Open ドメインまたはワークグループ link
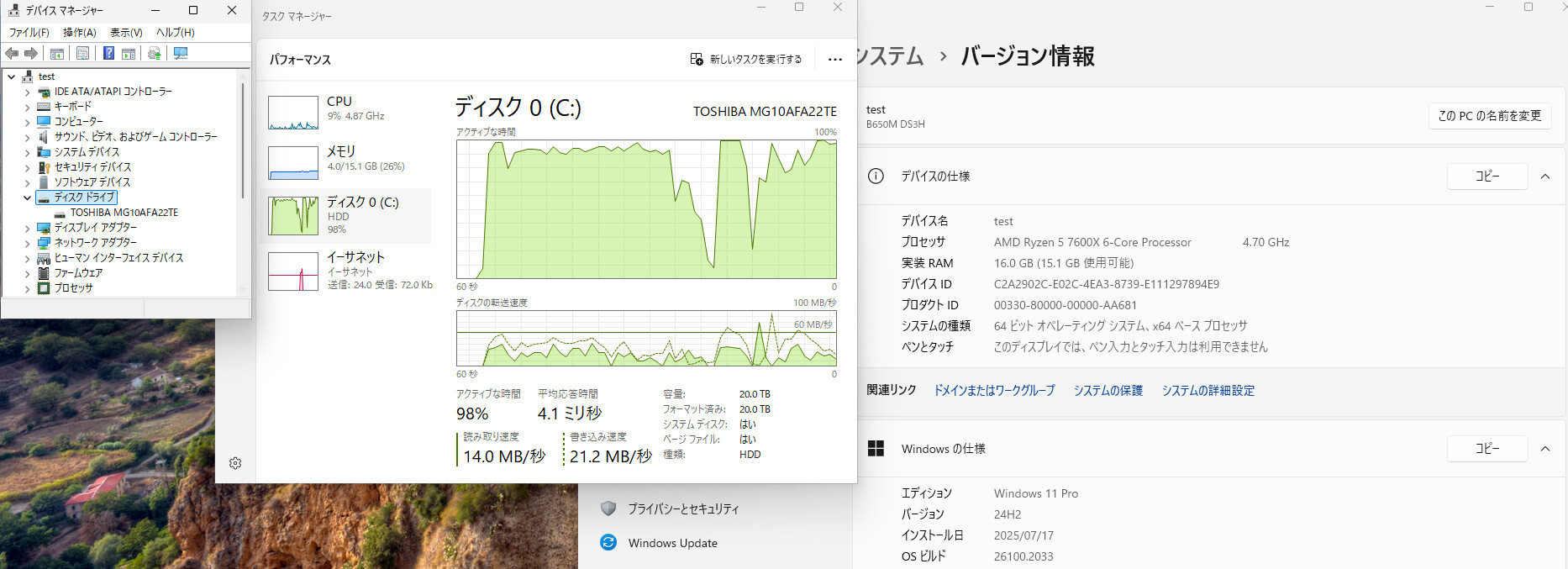 click(x=994, y=391)
